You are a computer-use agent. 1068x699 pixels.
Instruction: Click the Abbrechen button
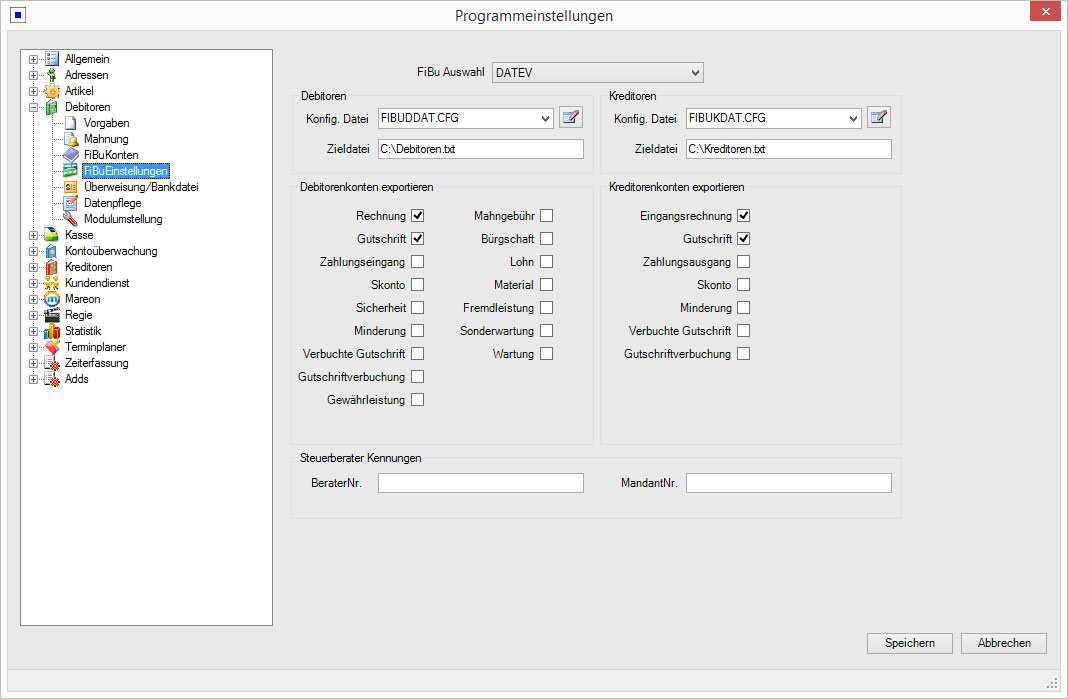tap(1003, 643)
